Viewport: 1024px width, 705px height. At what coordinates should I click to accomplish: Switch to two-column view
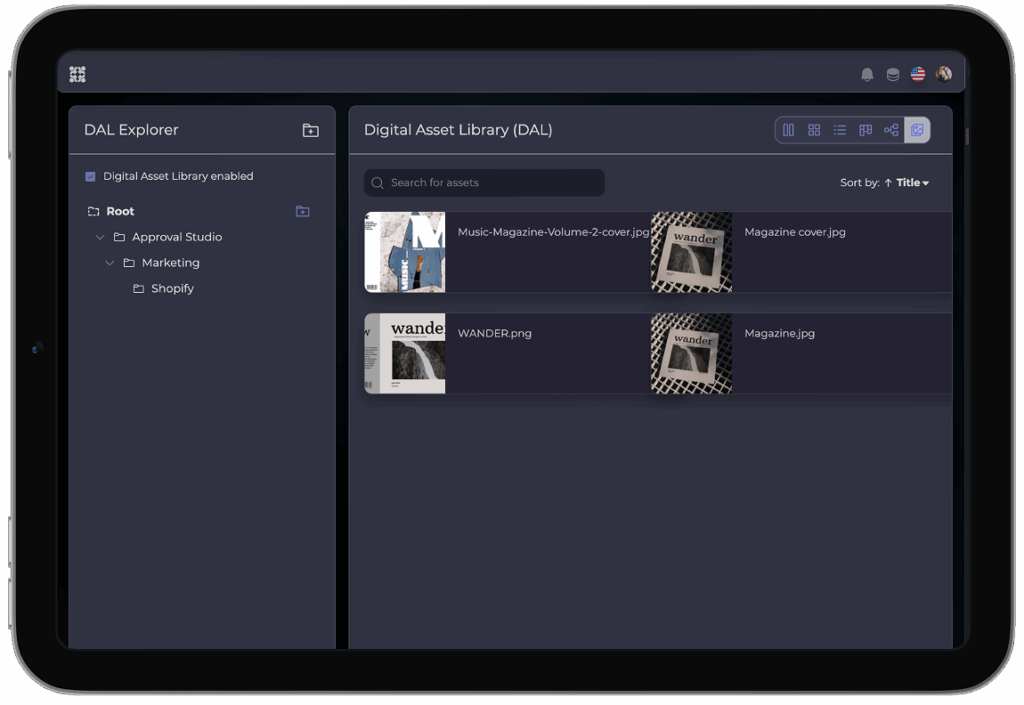tap(788, 130)
